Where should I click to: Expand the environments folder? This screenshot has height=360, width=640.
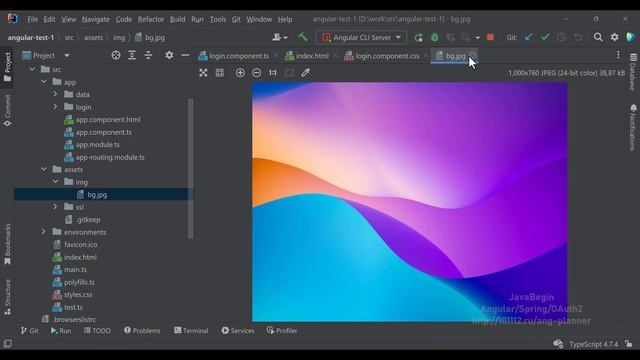tap(44, 232)
